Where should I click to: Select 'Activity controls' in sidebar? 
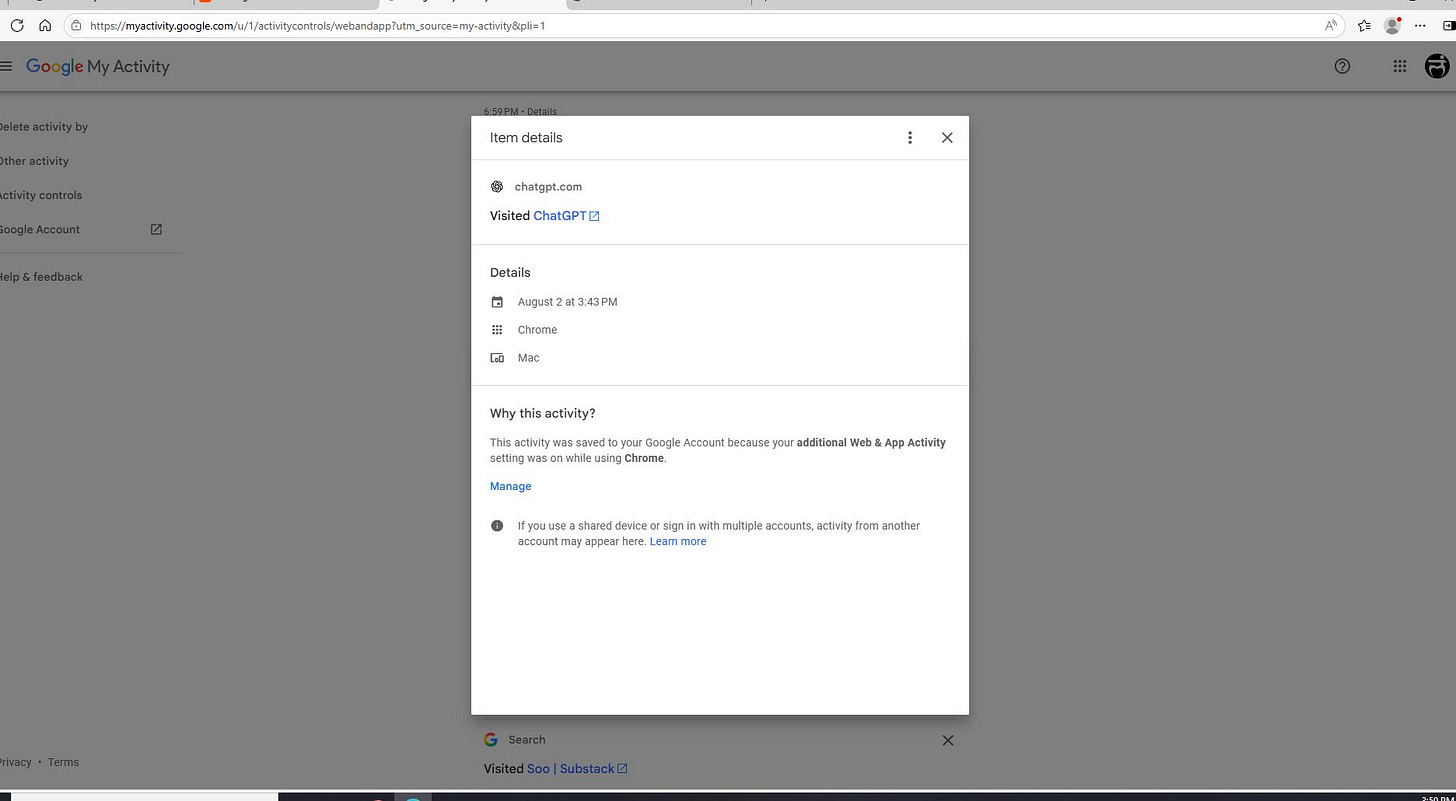pyautogui.click(x=40, y=195)
